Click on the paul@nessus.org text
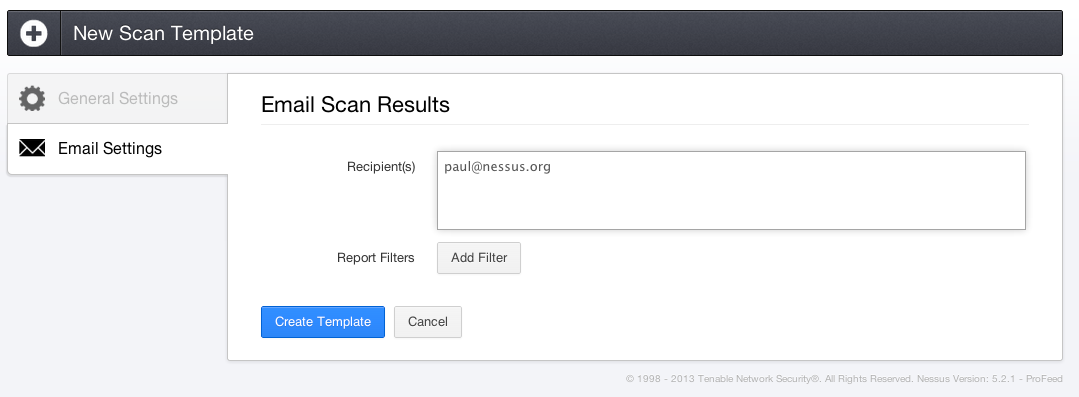 click(497, 167)
